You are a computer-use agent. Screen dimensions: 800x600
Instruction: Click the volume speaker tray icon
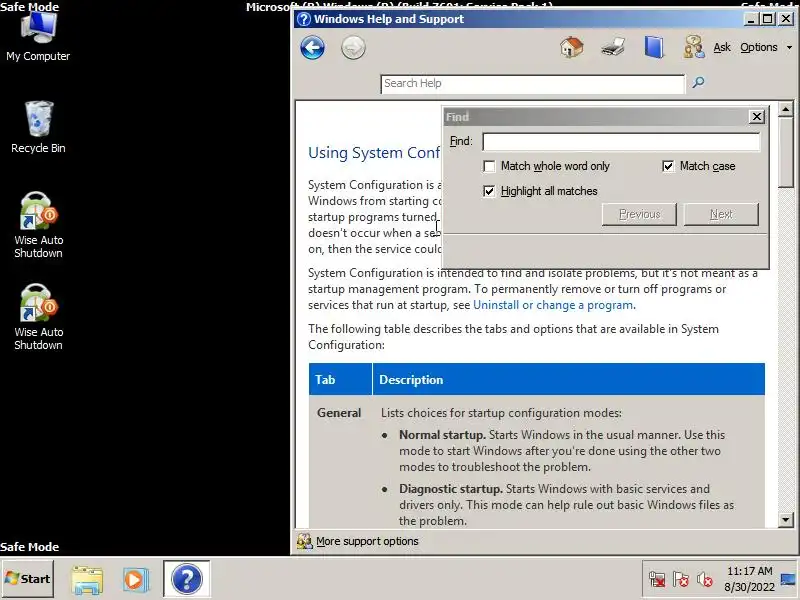pos(705,580)
